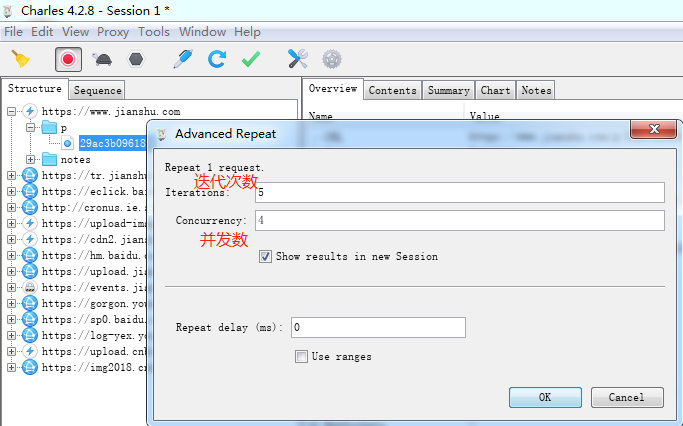This screenshot has height=426, width=683.
Task: Click the globe icon for gorgon.yo host
Action: coord(30,303)
